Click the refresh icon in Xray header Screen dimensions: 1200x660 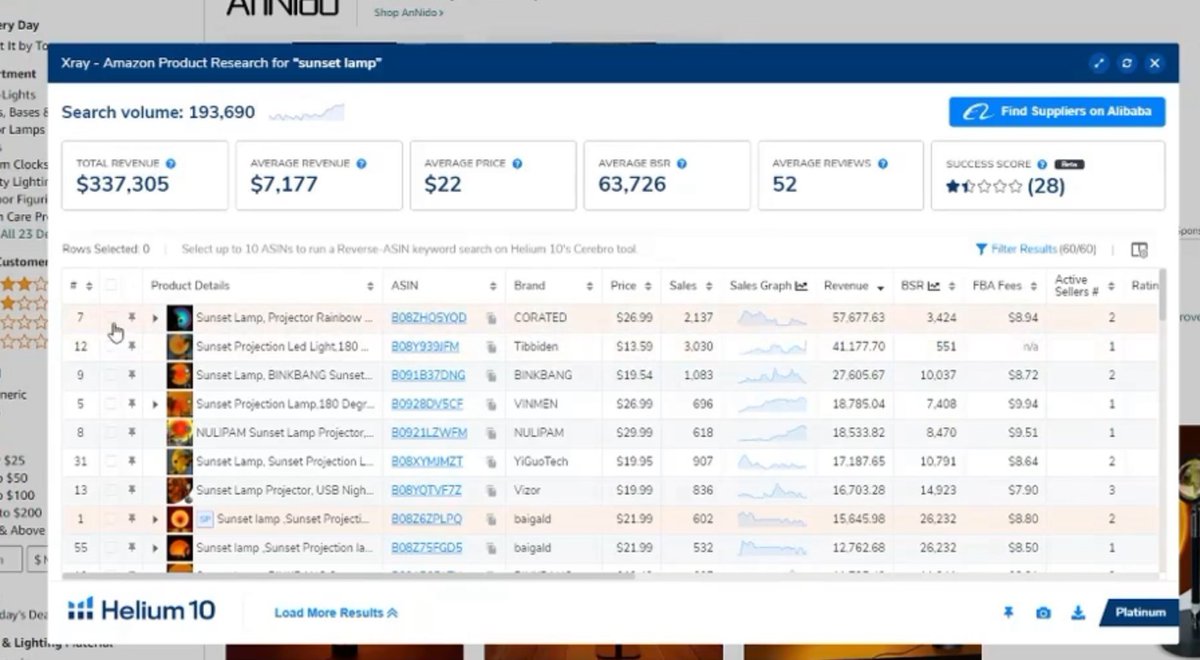point(1127,63)
